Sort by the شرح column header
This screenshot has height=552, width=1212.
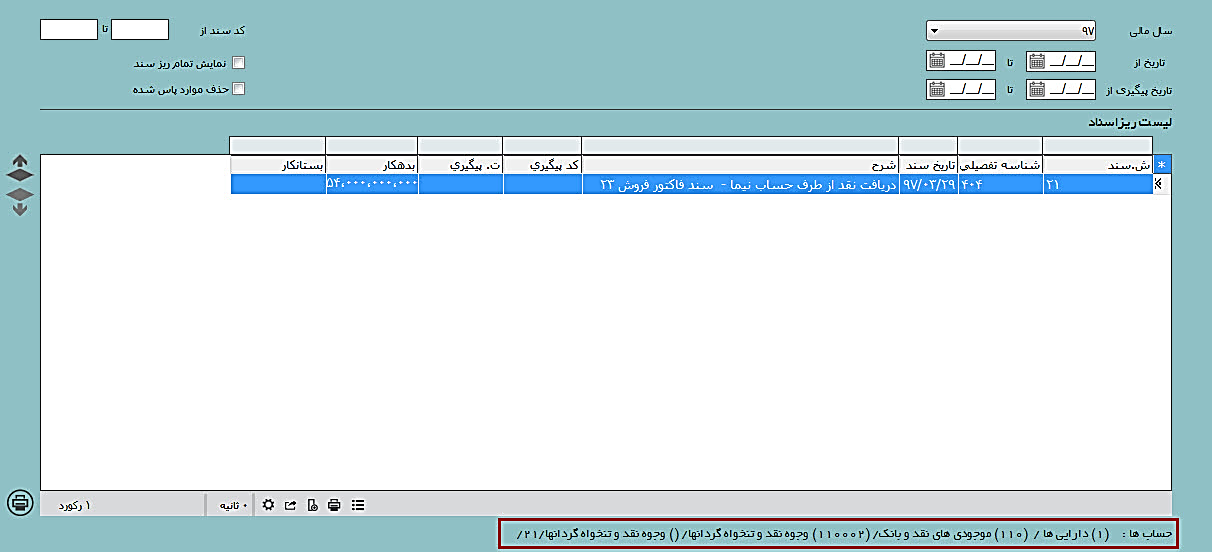click(740, 165)
